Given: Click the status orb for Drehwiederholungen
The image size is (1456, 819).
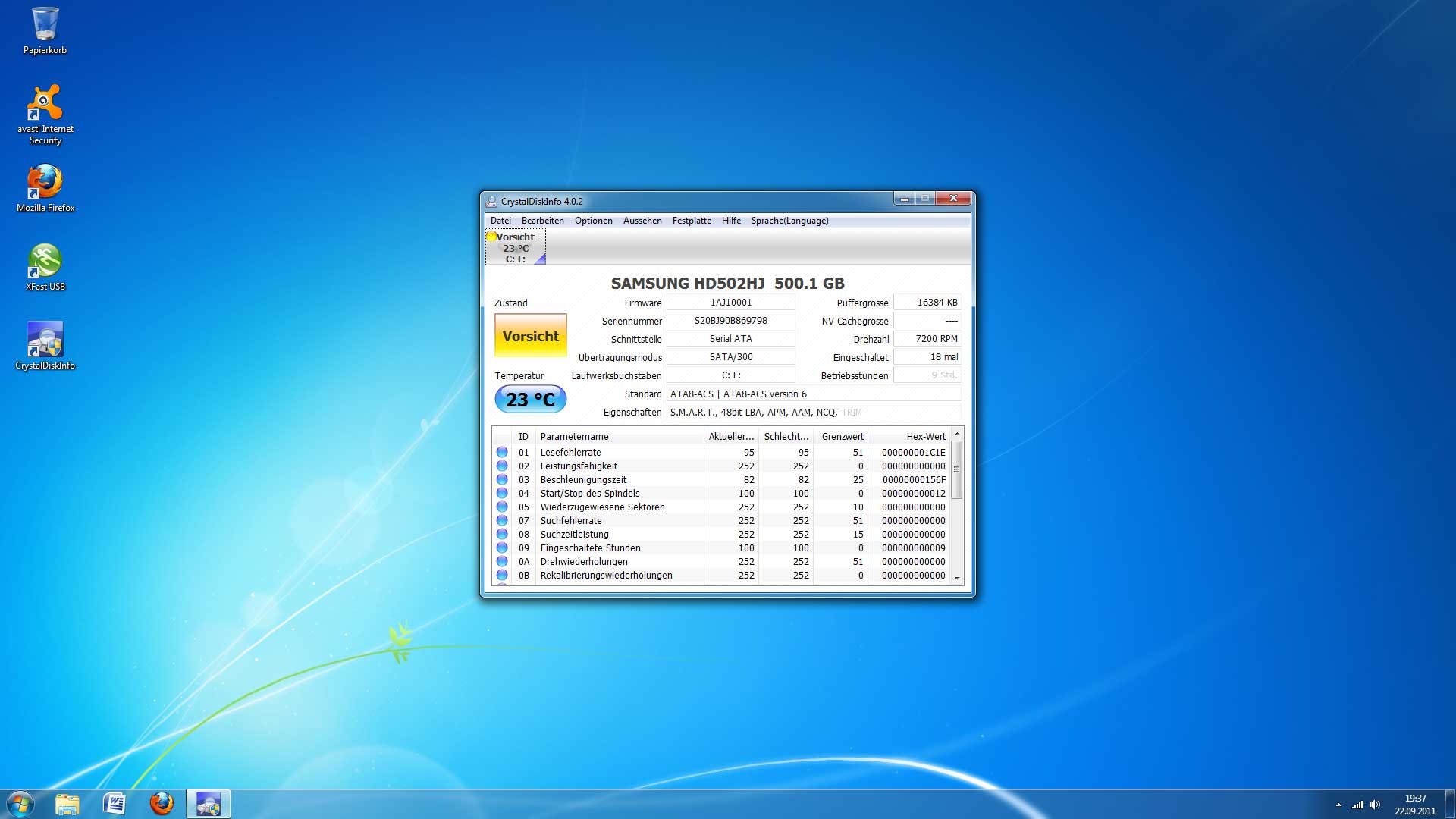Looking at the screenshot, I should (502, 561).
